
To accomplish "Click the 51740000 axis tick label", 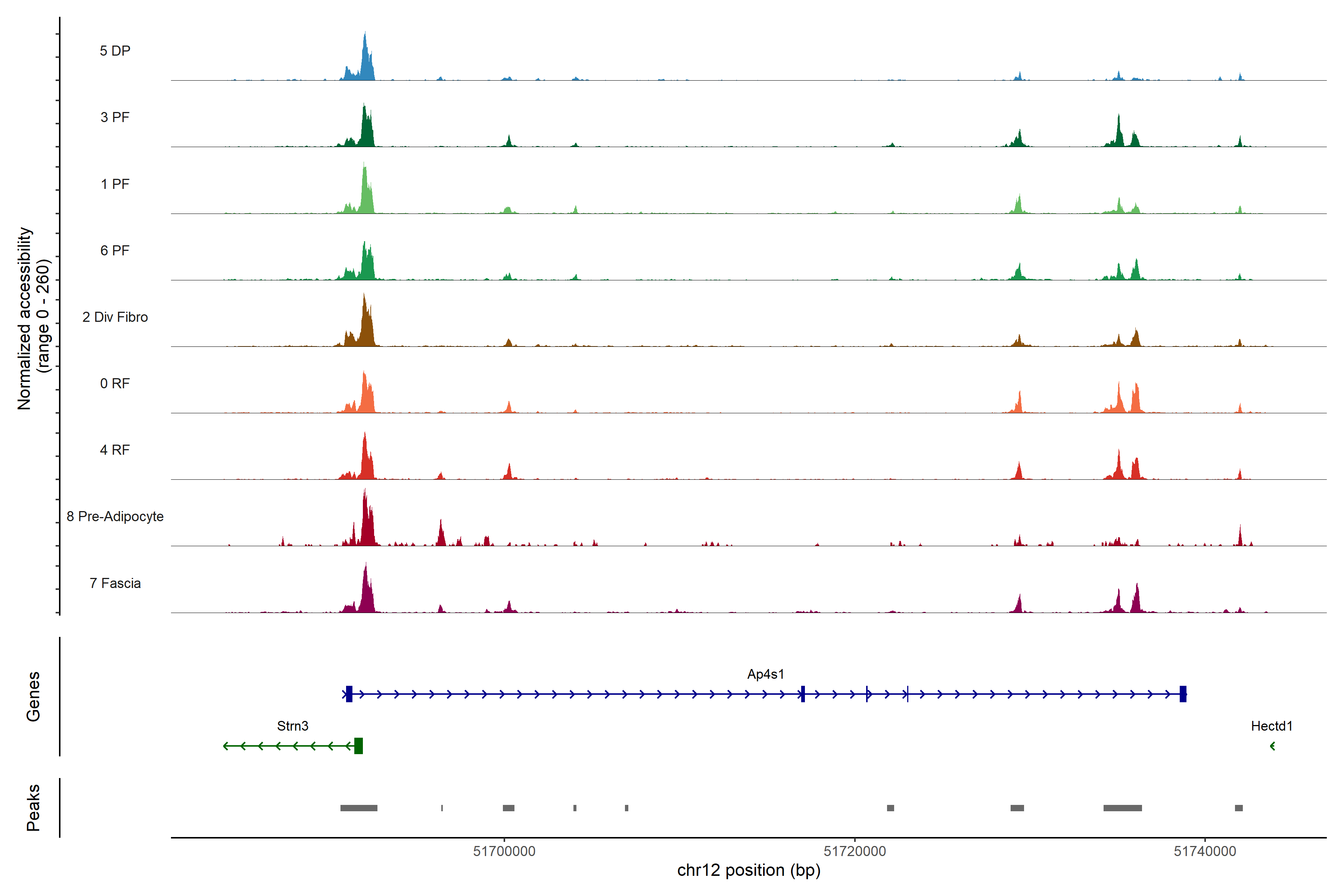I will click(x=1205, y=852).
